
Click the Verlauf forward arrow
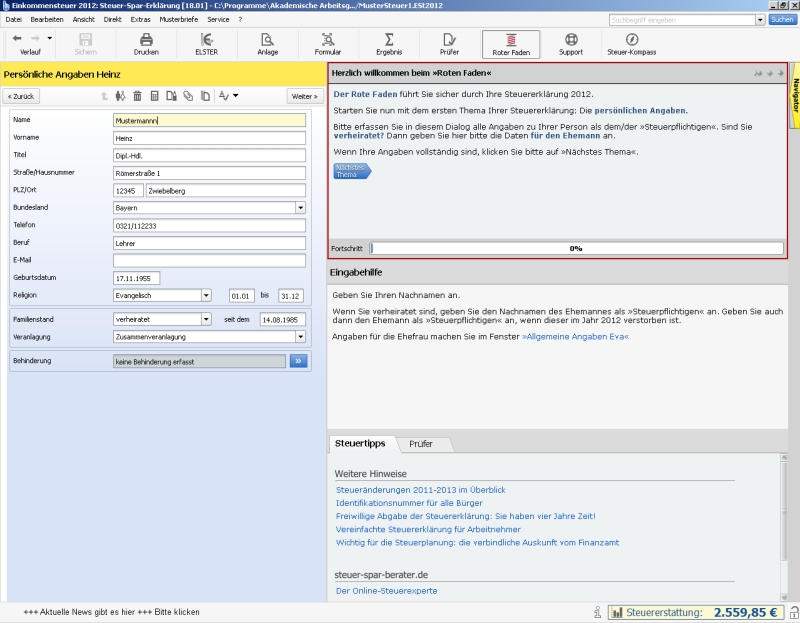(x=35, y=38)
